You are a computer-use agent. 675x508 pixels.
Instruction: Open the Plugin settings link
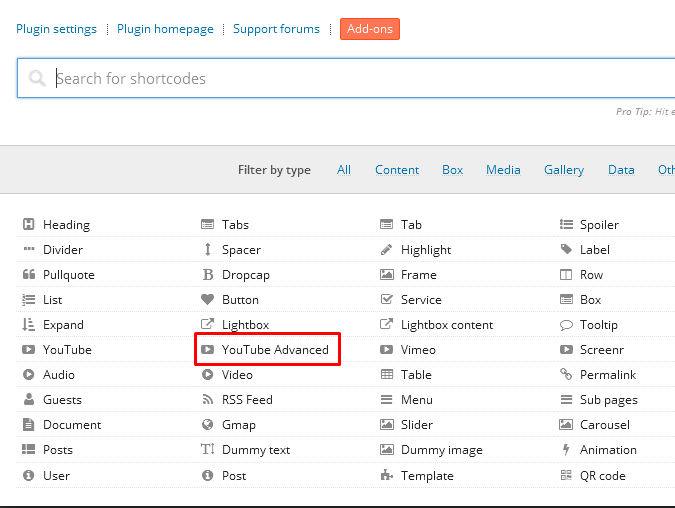[56, 29]
